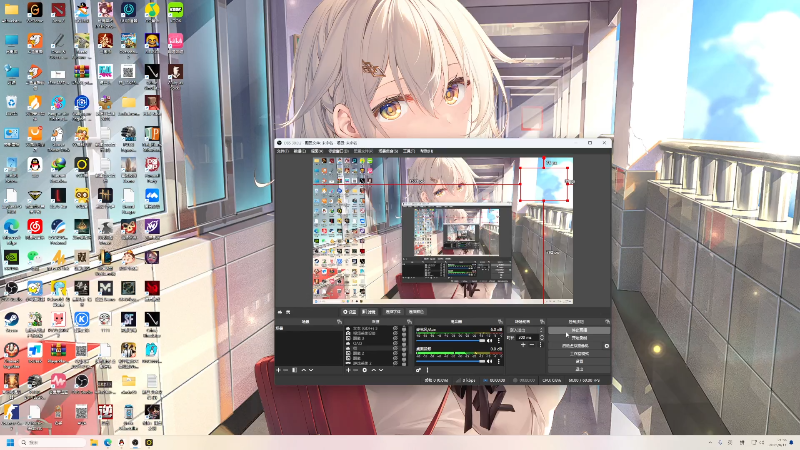Add a new scene with plus icon

(x=279, y=370)
